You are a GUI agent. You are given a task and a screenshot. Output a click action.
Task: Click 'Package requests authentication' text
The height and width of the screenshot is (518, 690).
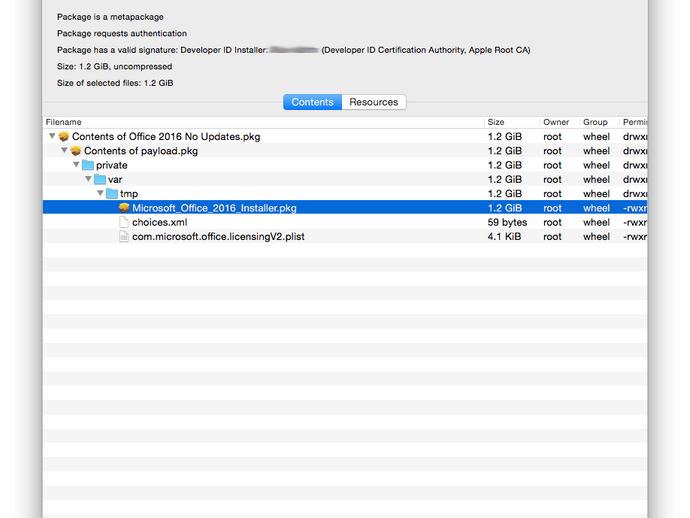[x=122, y=33]
